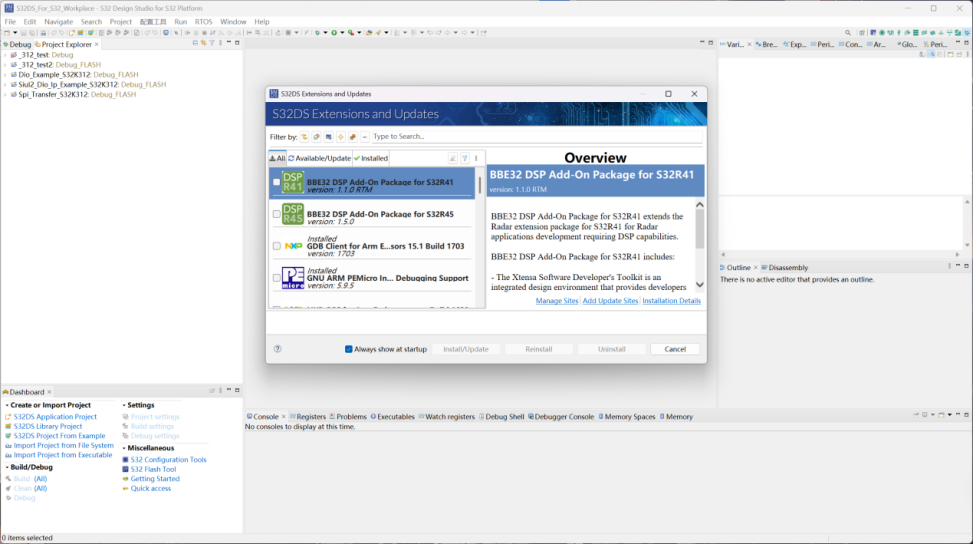973x544 pixels.
Task: Open the Run button dropdown arrow in toolbar
Action: (342, 32)
